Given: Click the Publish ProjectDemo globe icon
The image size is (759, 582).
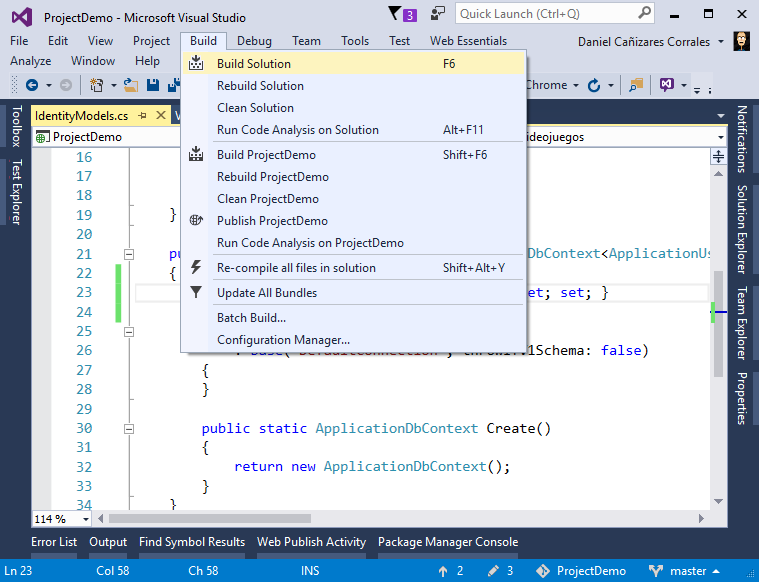Looking at the screenshot, I should 196,220.
